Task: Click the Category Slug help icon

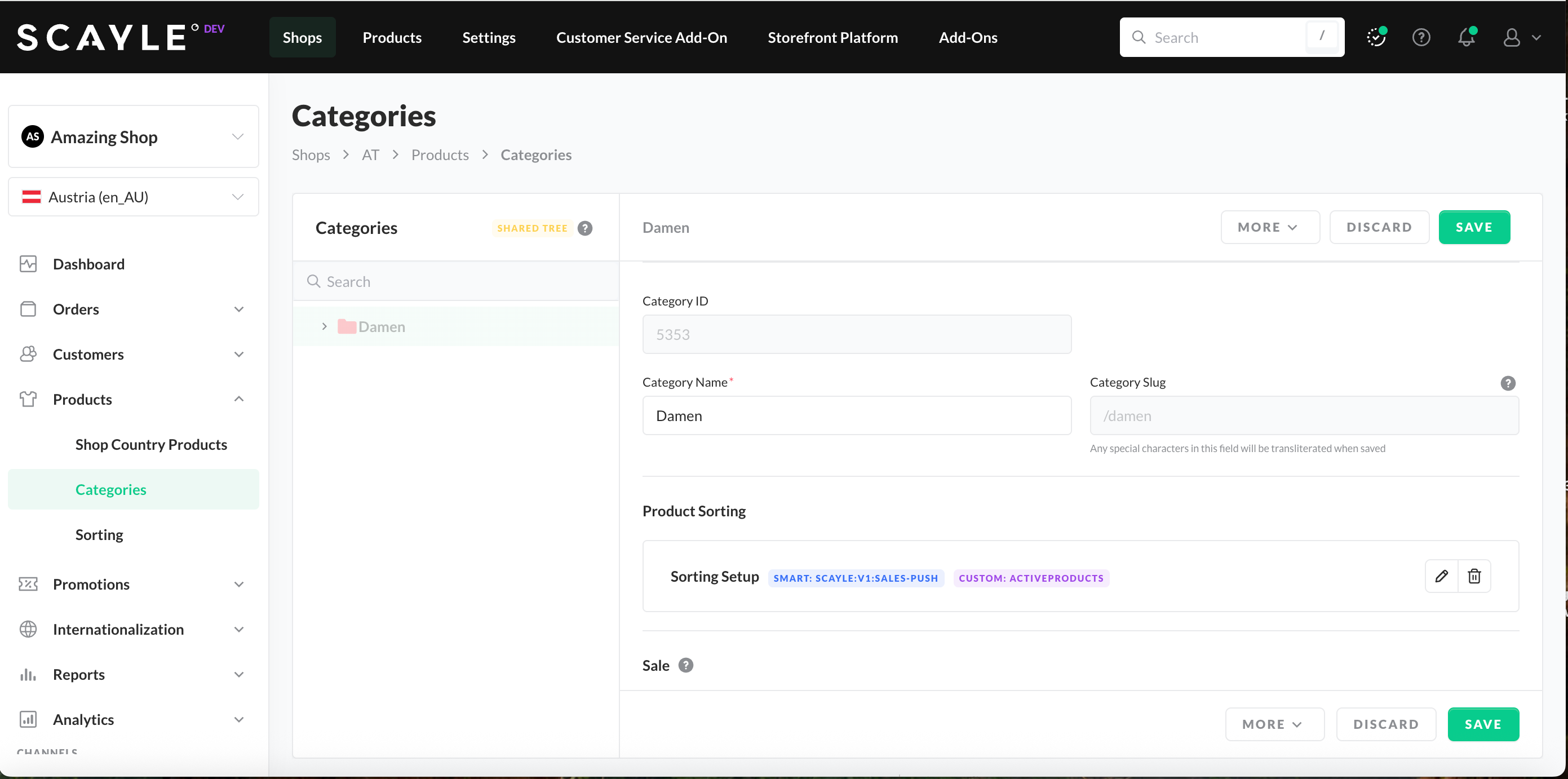Action: 1507,383
